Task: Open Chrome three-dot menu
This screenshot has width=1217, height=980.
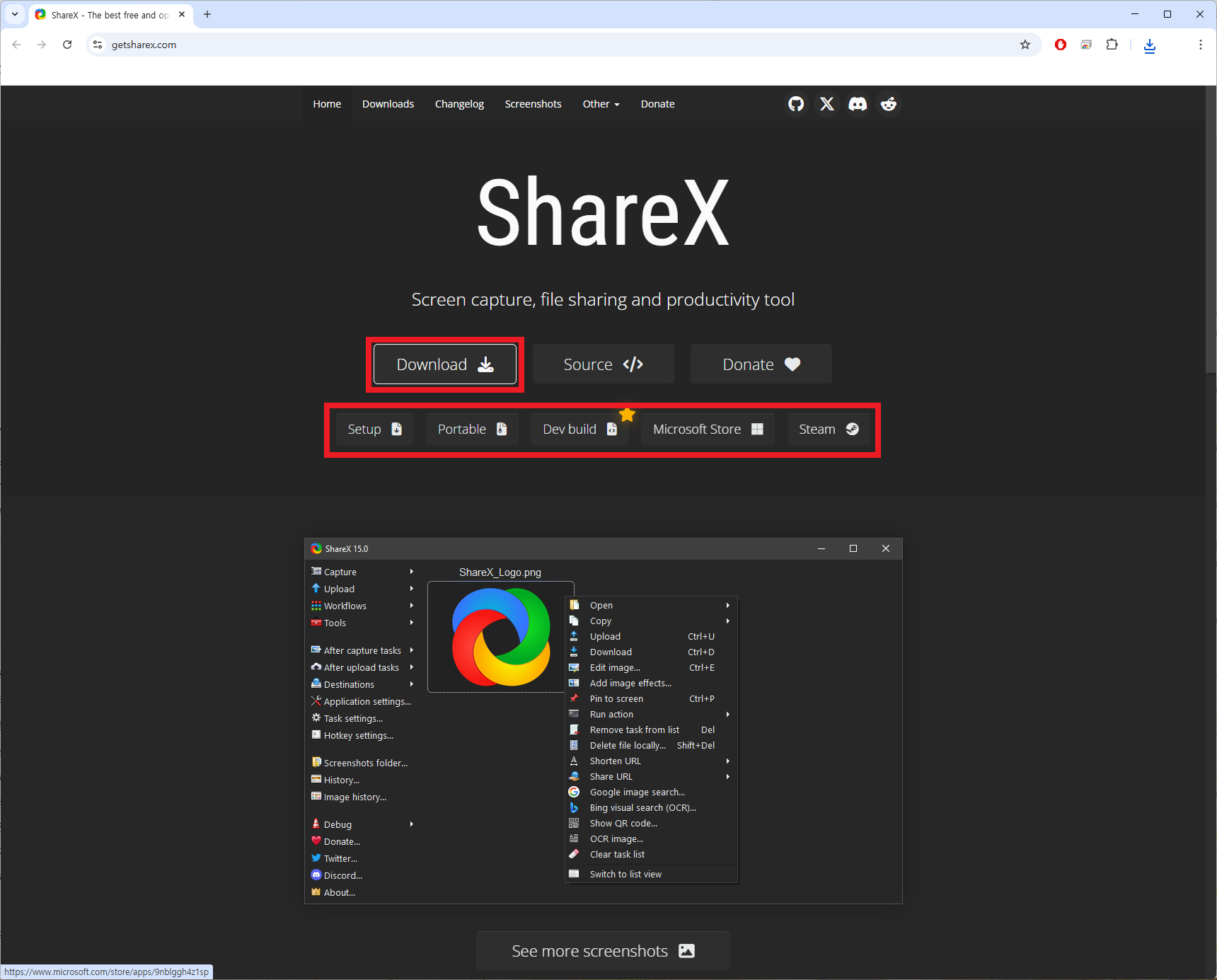Action: (x=1200, y=45)
